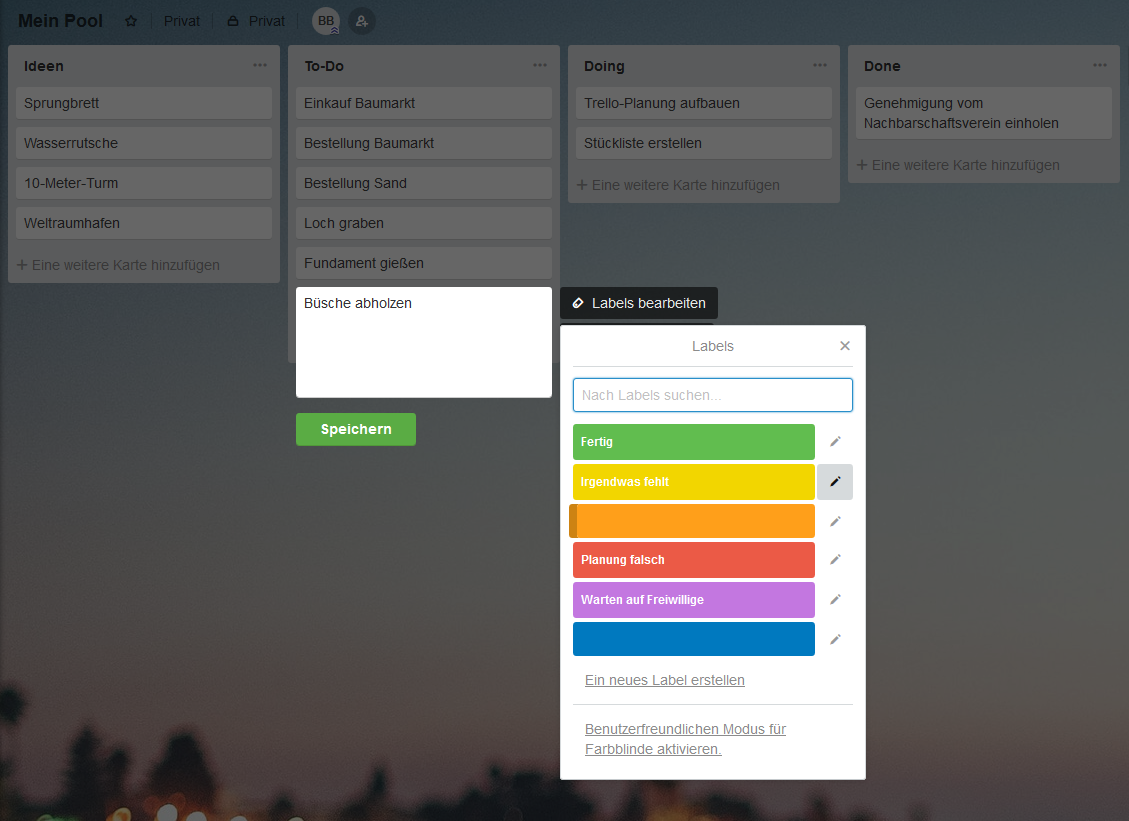Click the BB member avatar
1129x821 pixels.
tap(326, 21)
